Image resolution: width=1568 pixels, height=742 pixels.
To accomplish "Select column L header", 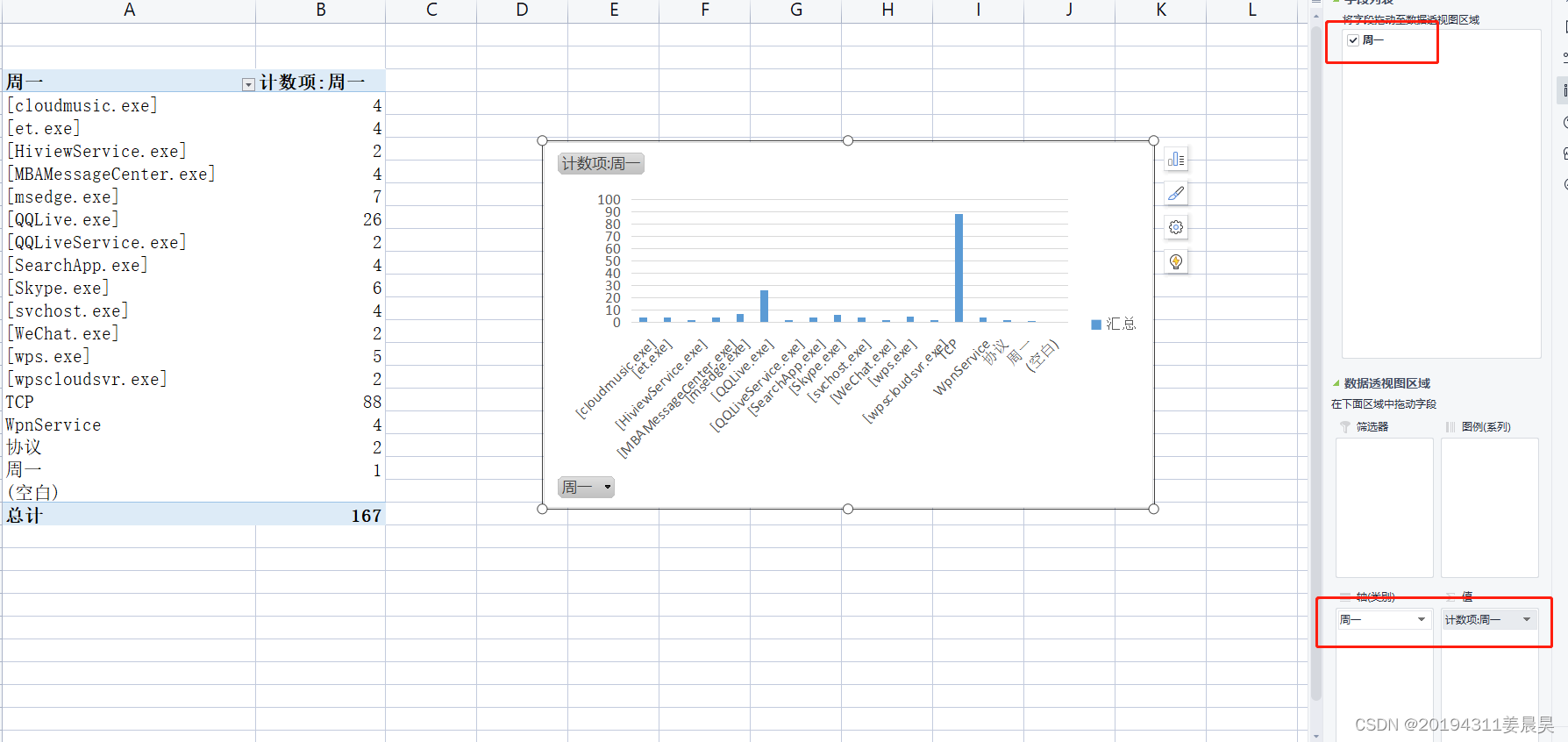I will click(1251, 10).
